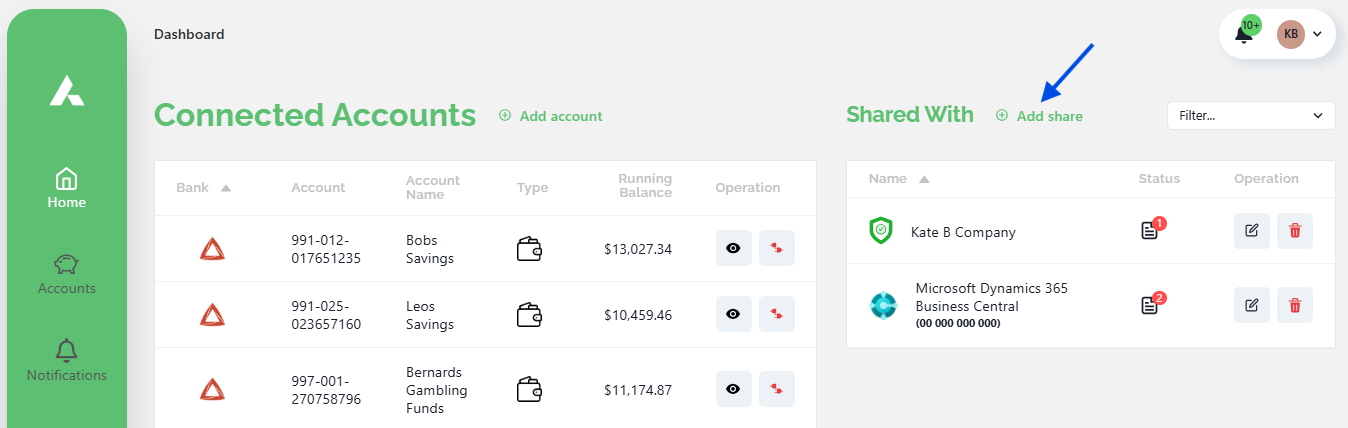This screenshot has height=428, width=1348.
Task: Open status document for Kate B Company
Action: 1149,231
